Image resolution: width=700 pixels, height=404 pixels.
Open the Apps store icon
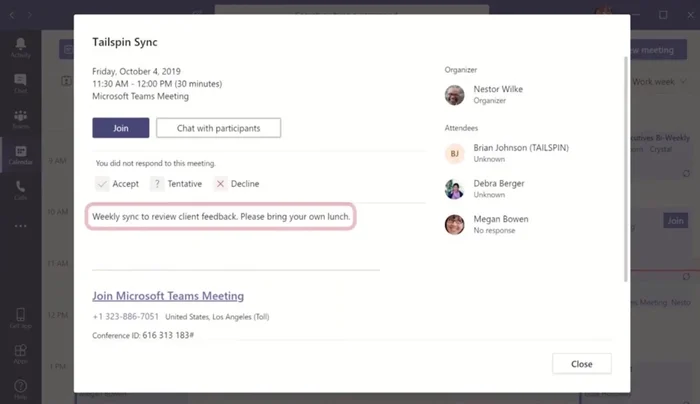(x=20, y=354)
